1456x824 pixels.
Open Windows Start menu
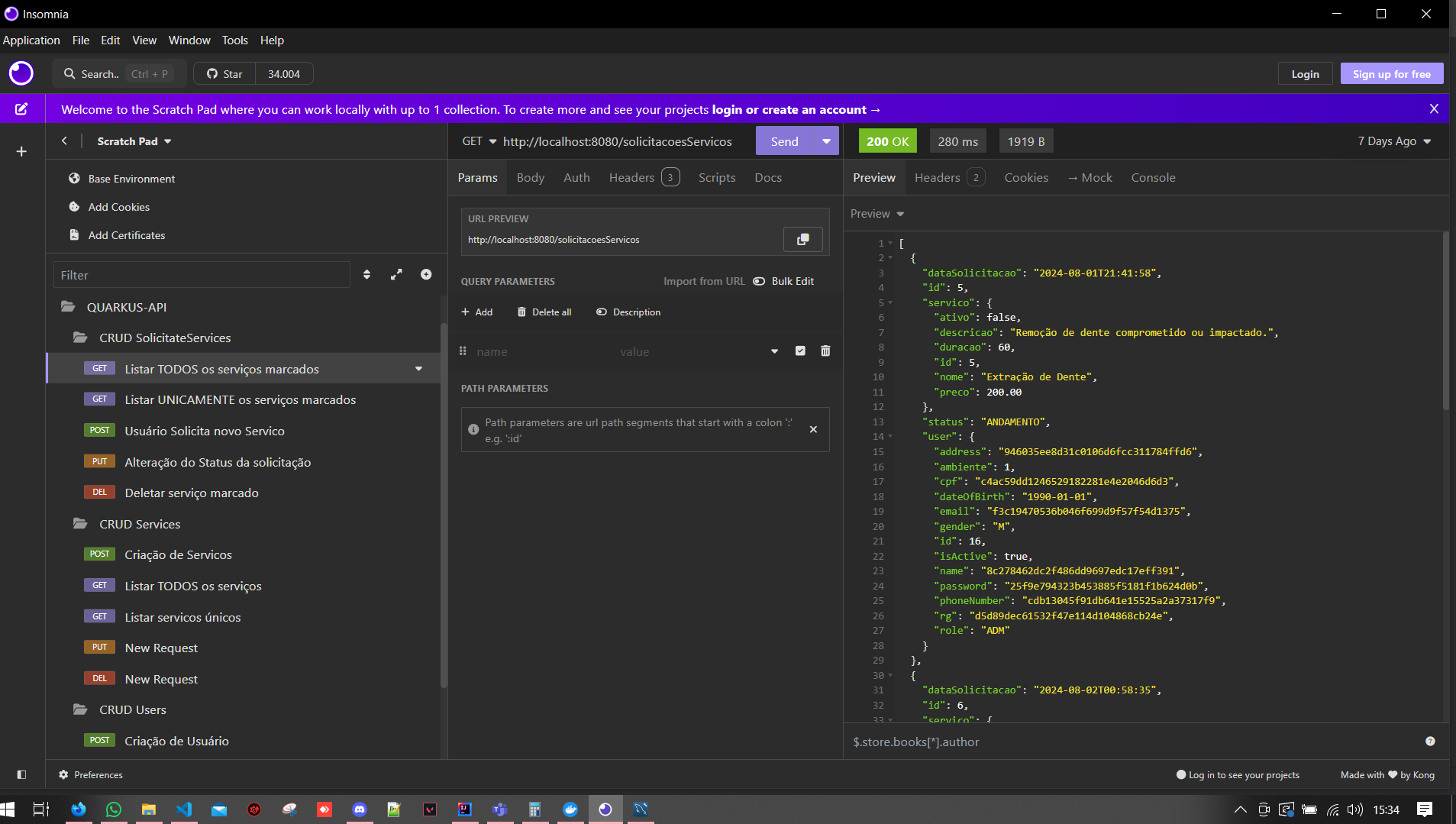click(8, 809)
